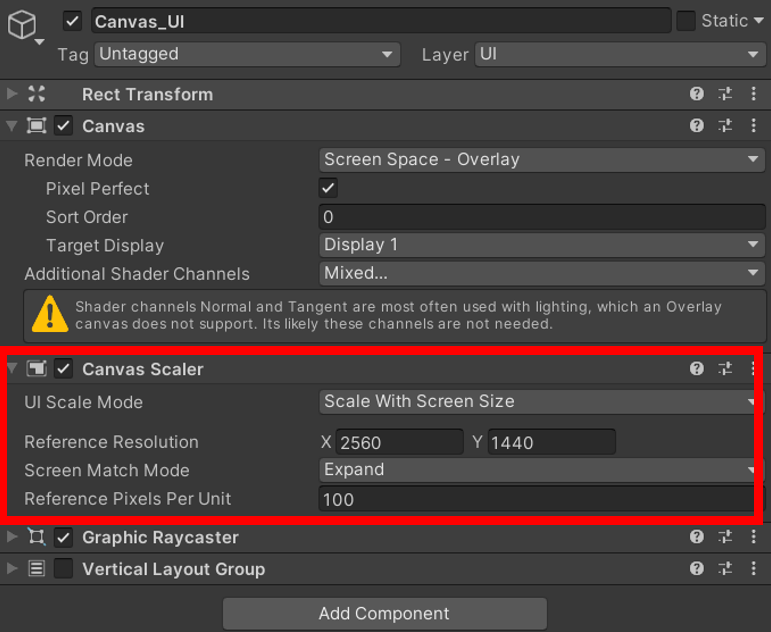This screenshot has height=632, width=771.
Task: Toggle the Canvas_UI GameObject active checkbox
Action: (72, 21)
